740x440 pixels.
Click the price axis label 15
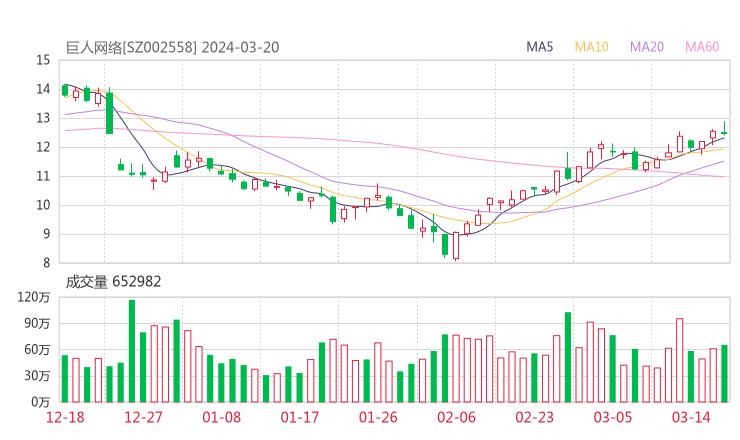click(43, 60)
